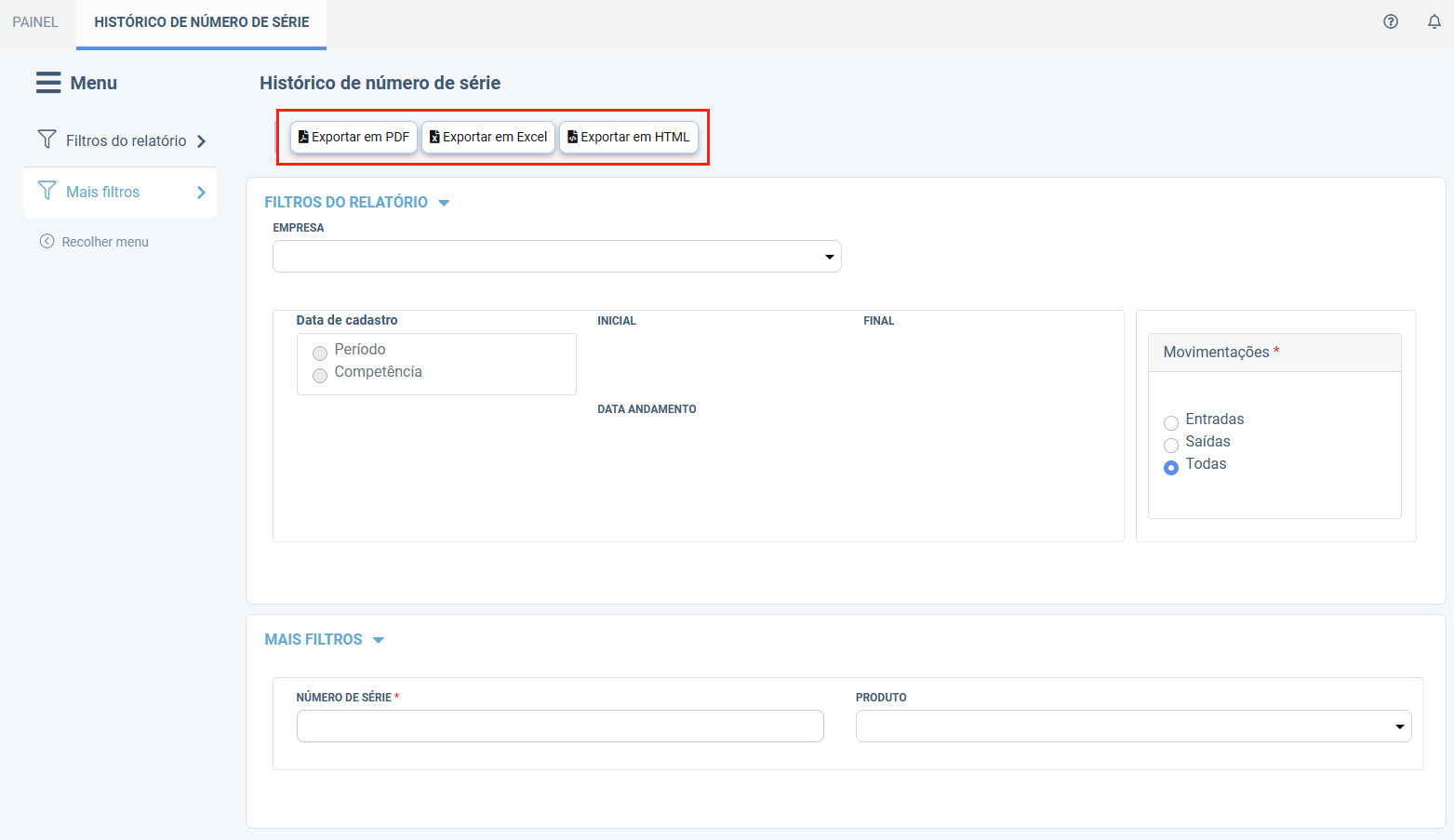
Task: Open the help question mark icon
Action: coord(1391,21)
